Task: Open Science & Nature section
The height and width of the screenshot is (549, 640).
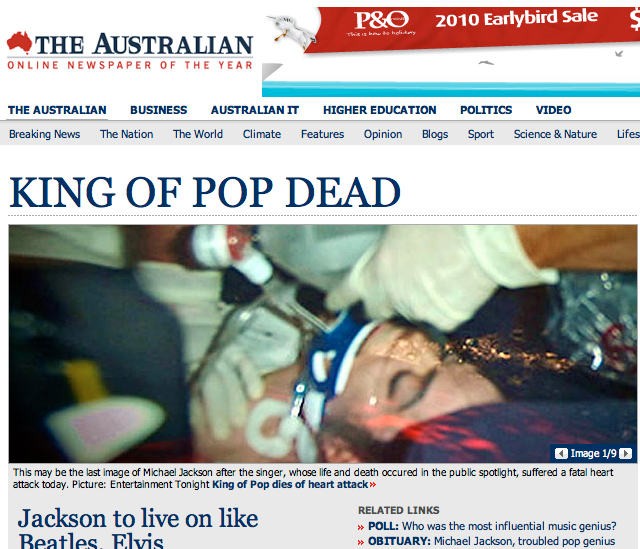Action: coord(555,134)
